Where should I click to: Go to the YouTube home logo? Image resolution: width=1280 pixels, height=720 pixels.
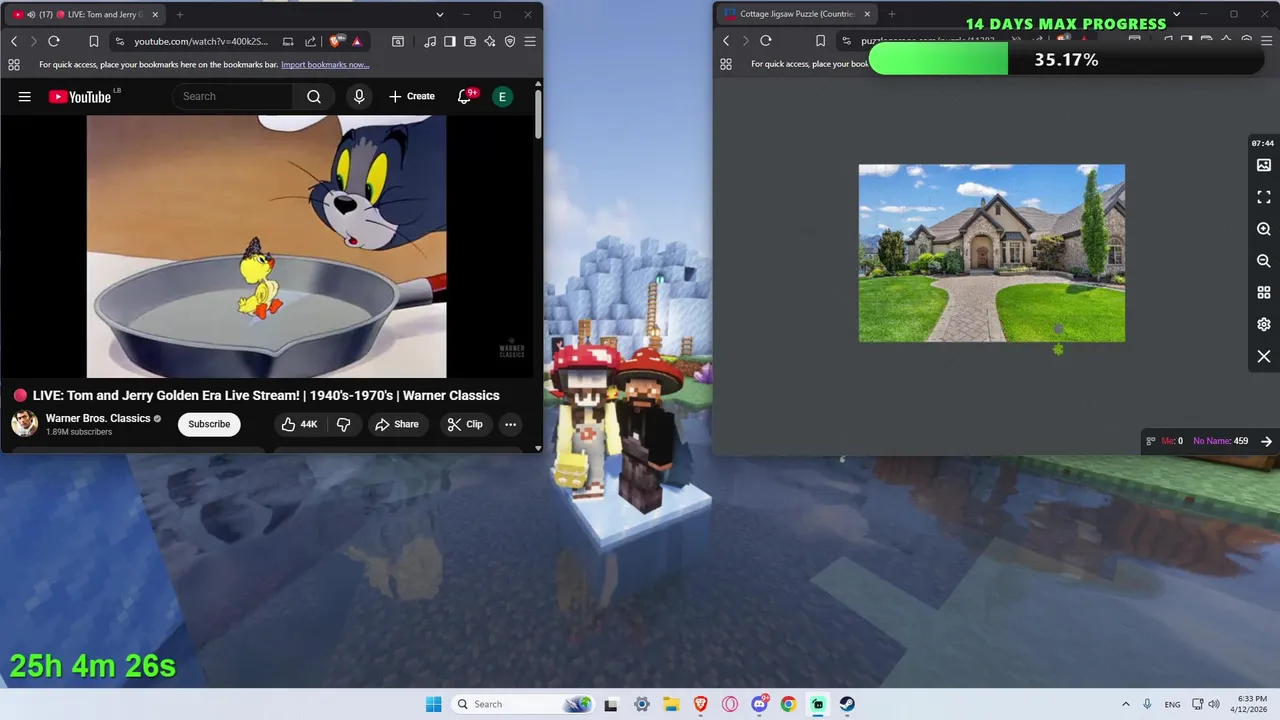(x=80, y=96)
